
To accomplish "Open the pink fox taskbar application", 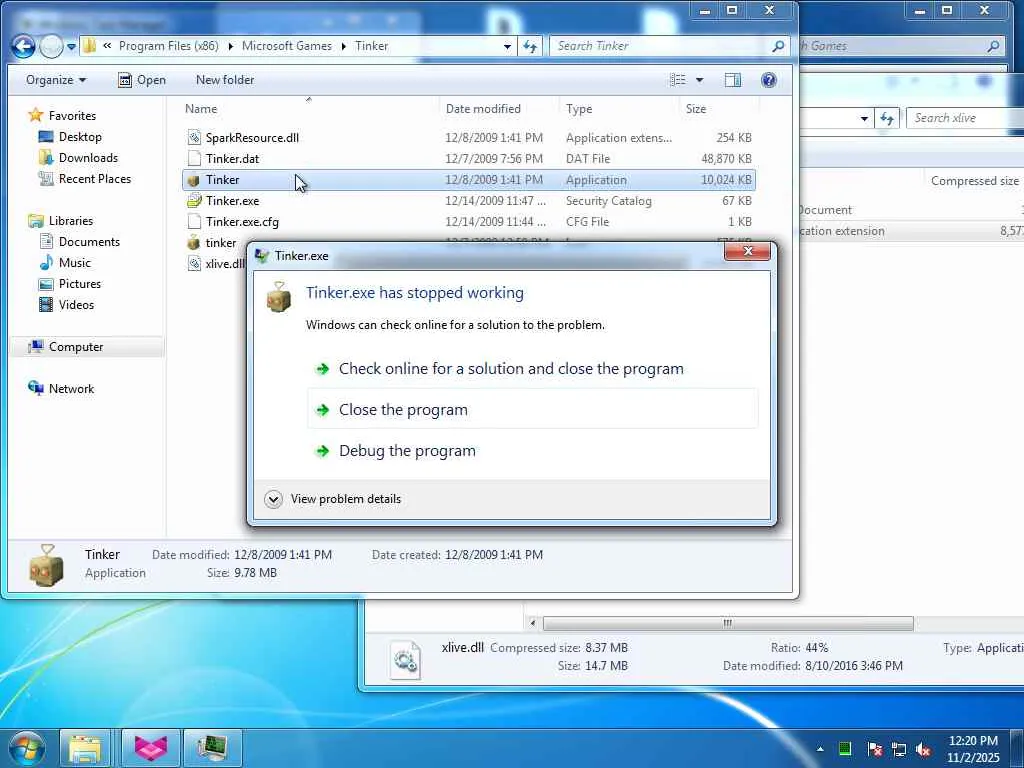I will 151,748.
